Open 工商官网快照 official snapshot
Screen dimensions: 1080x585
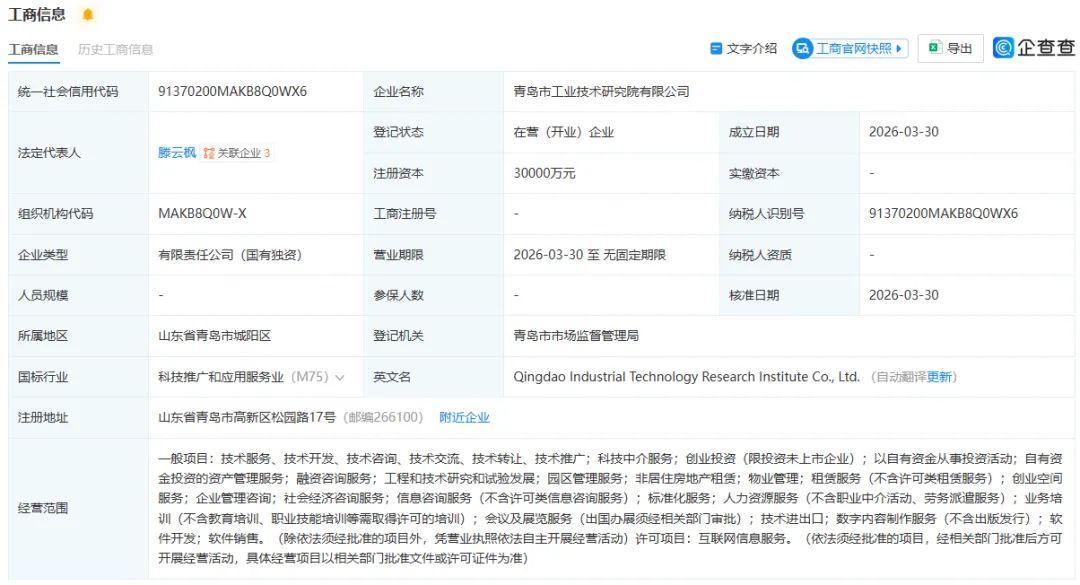(850, 48)
